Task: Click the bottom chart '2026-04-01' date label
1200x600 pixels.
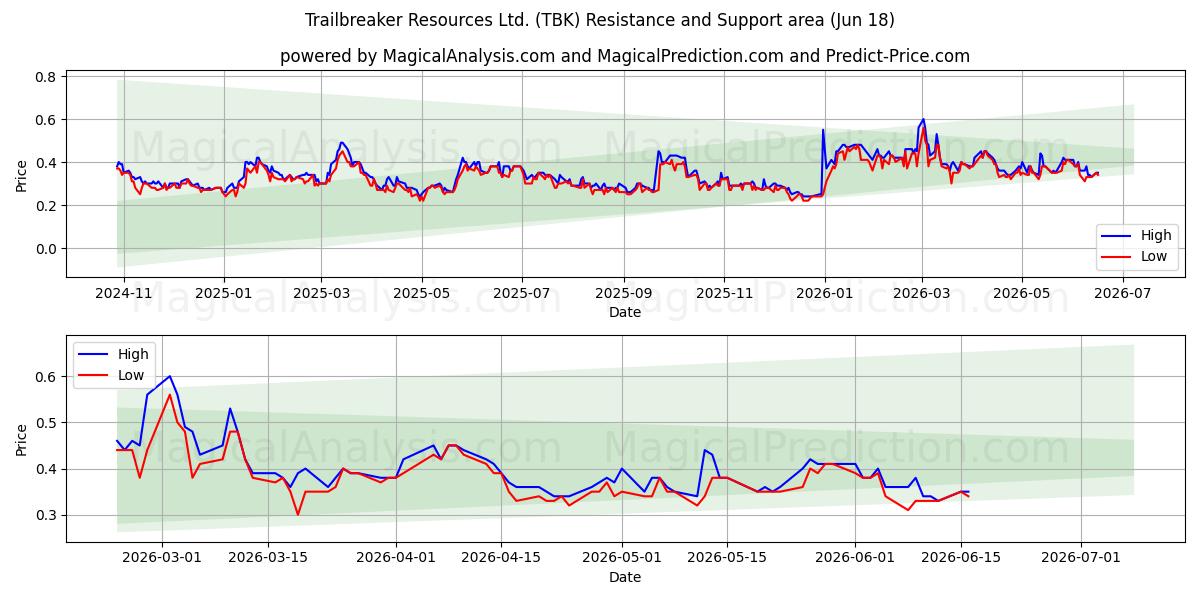Action: tap(396, 559)
